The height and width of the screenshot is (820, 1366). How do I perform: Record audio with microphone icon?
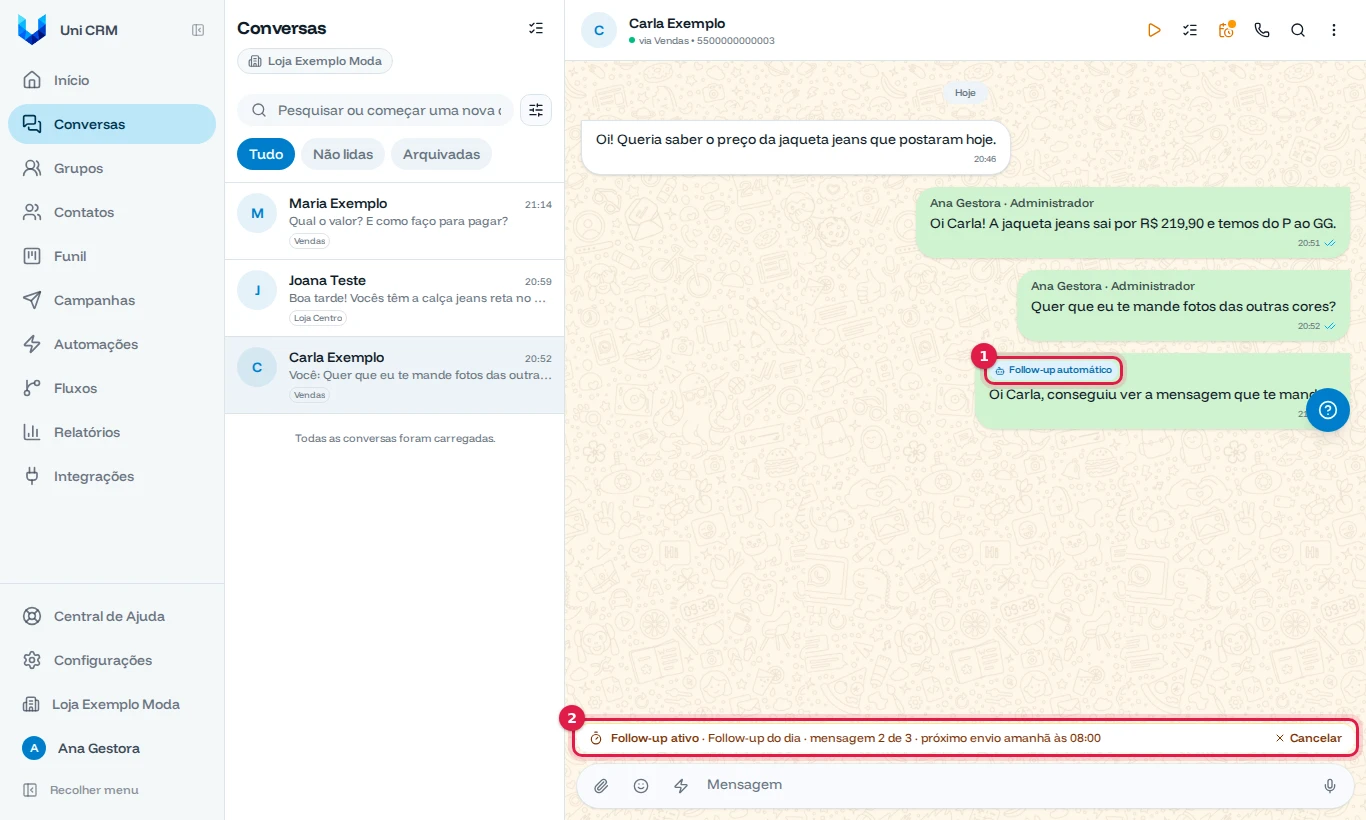(x=1330, y=786)
